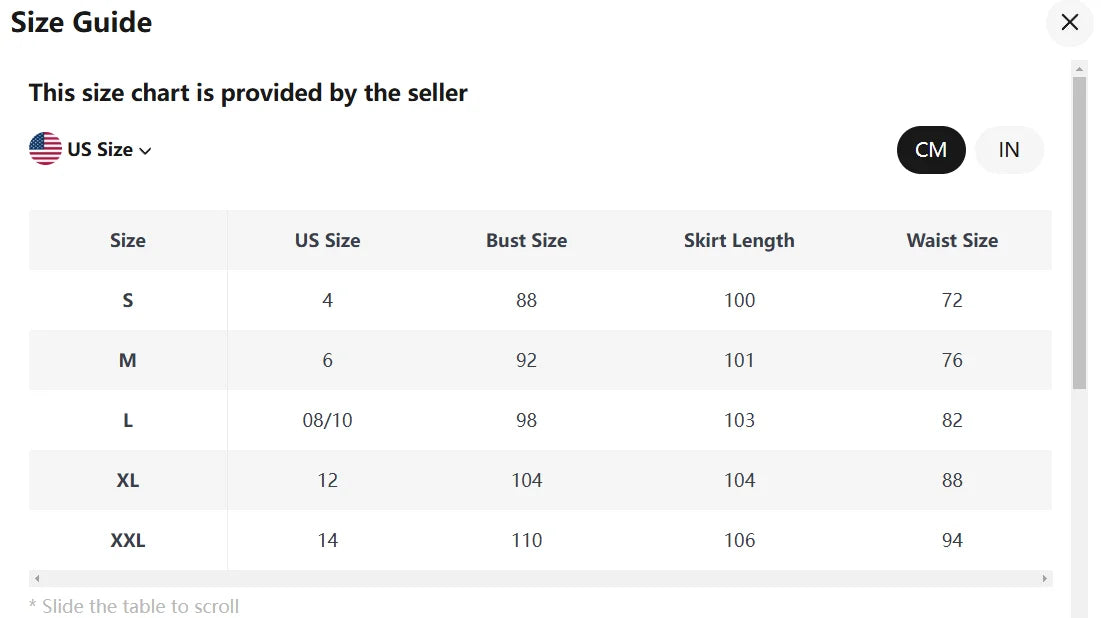Click the X icon to dismiss the Size Guide

[1069, 22]
